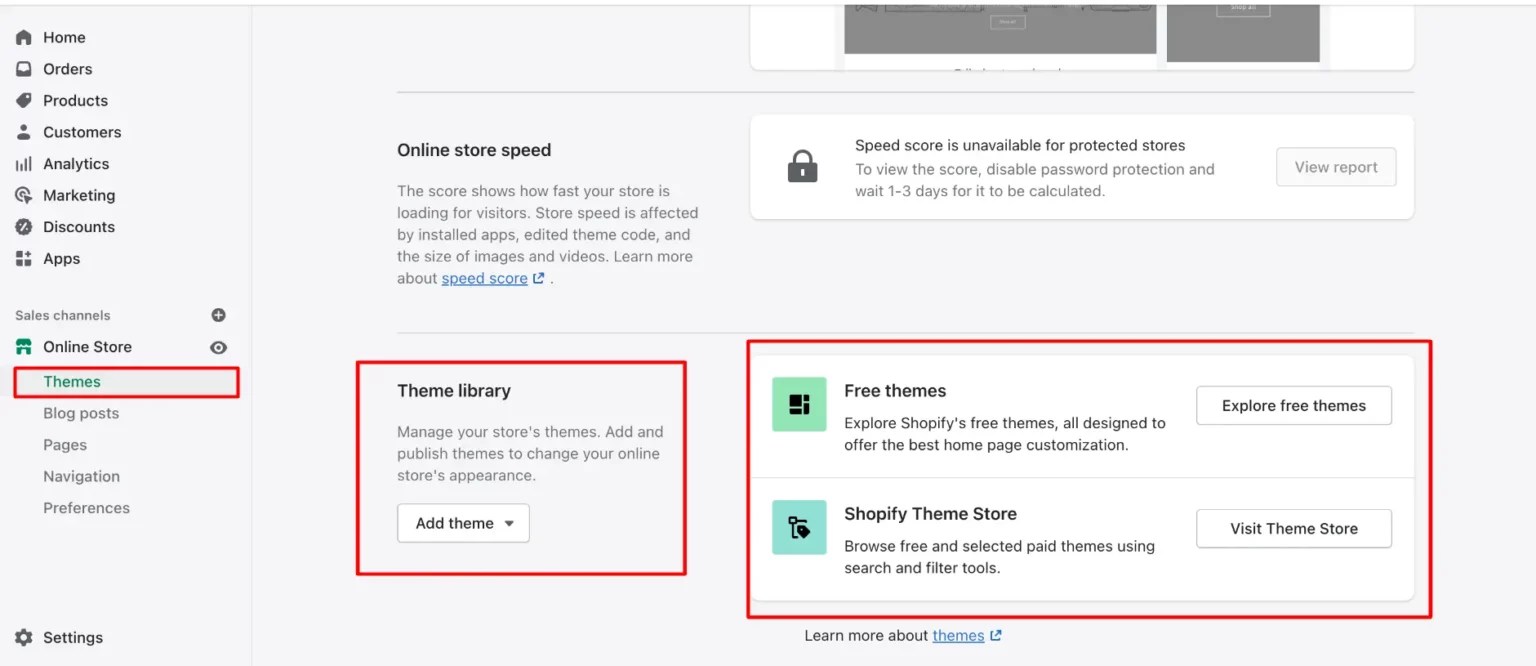Click the Customers icon

pos(22,131)
